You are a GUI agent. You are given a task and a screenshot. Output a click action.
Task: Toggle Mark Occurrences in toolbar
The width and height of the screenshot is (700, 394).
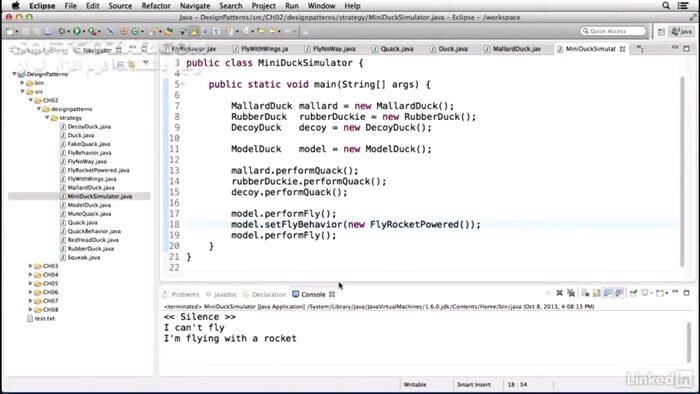point(194,31)
